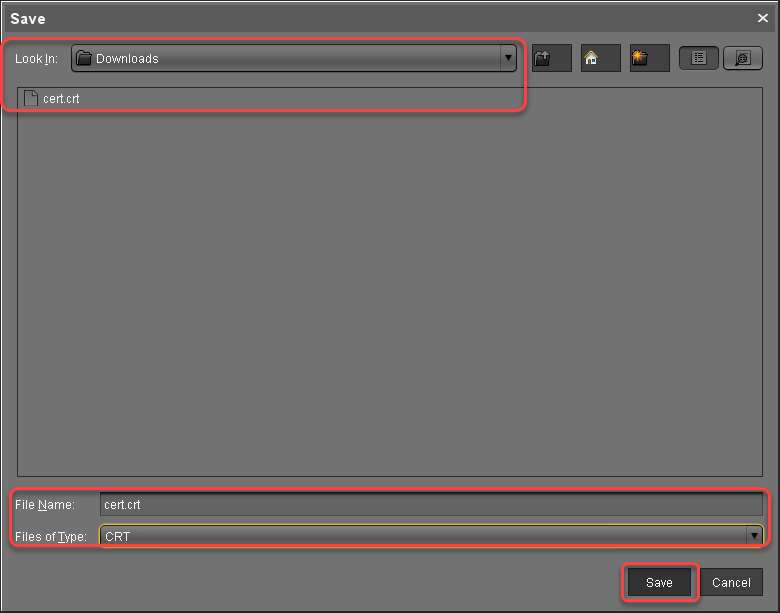Screen dimensions: 780x613
Task: Select the cert.crt file in the list
Action: (61, 99)
